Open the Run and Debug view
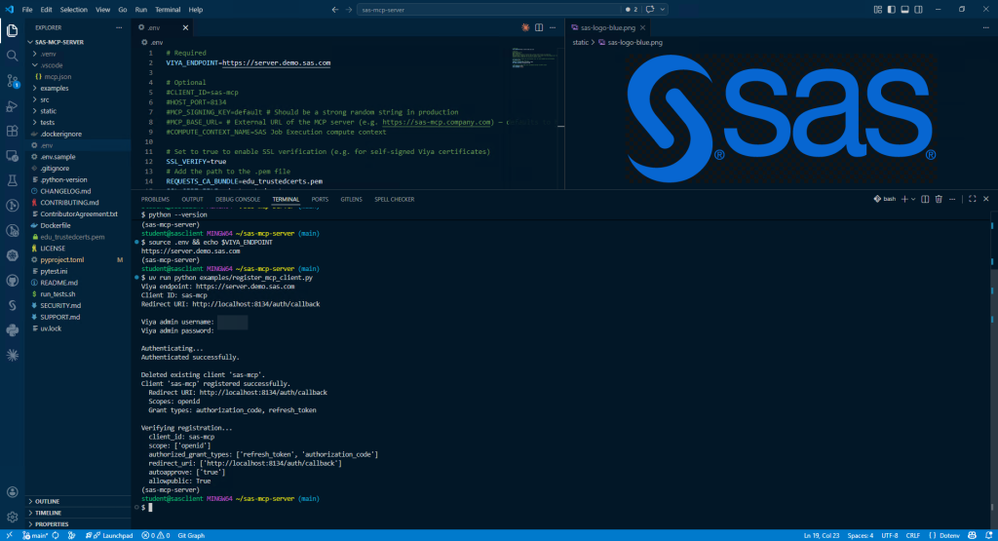This screenshot has height=541, width=998. tap(12, 106)
